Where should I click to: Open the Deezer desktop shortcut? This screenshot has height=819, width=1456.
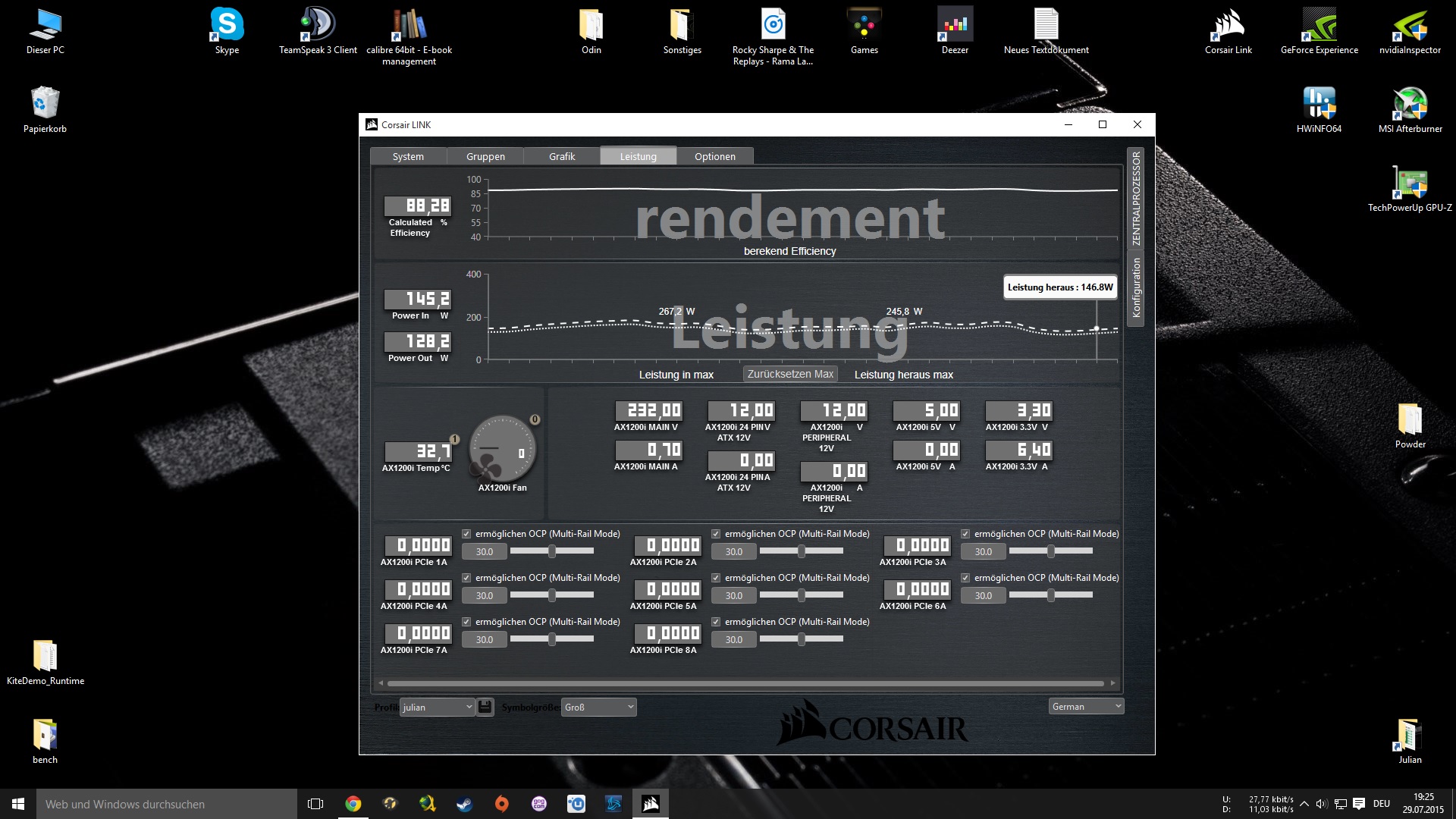(955, 31)
